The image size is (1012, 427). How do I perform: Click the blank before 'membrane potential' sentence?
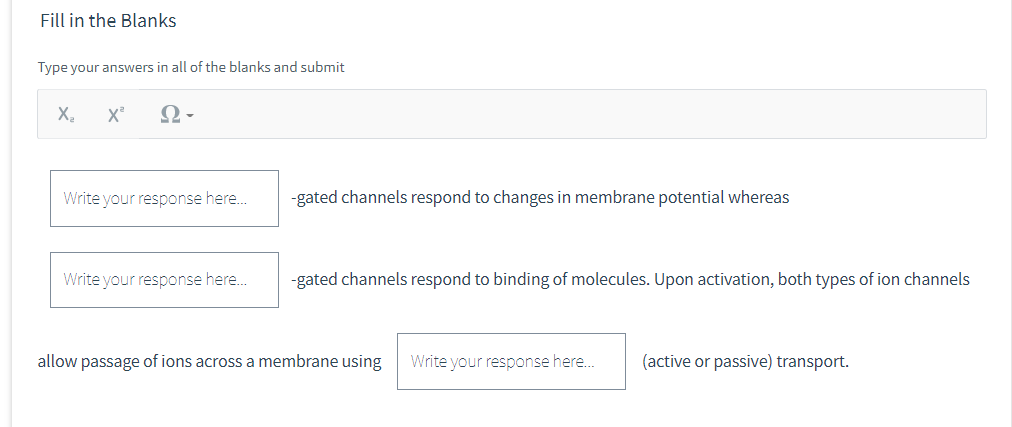pyautogui.click(x=164, y=198)
